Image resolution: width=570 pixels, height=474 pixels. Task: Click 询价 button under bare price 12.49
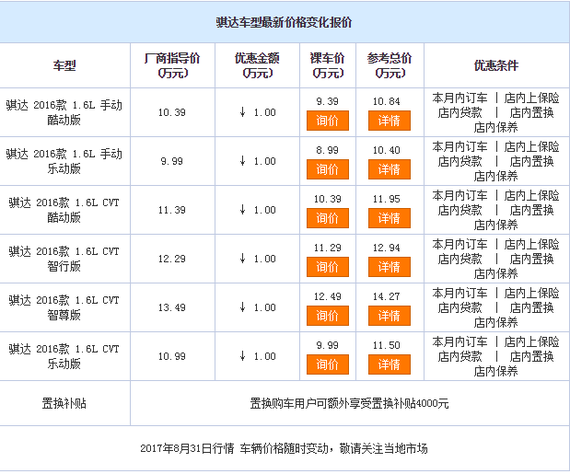click(328, 315)
